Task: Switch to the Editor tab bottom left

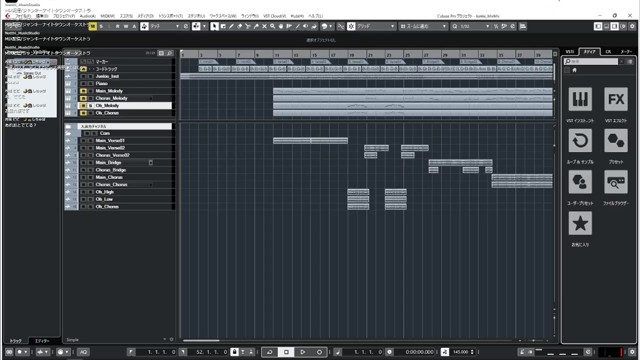Action: (x=42, y=341)
